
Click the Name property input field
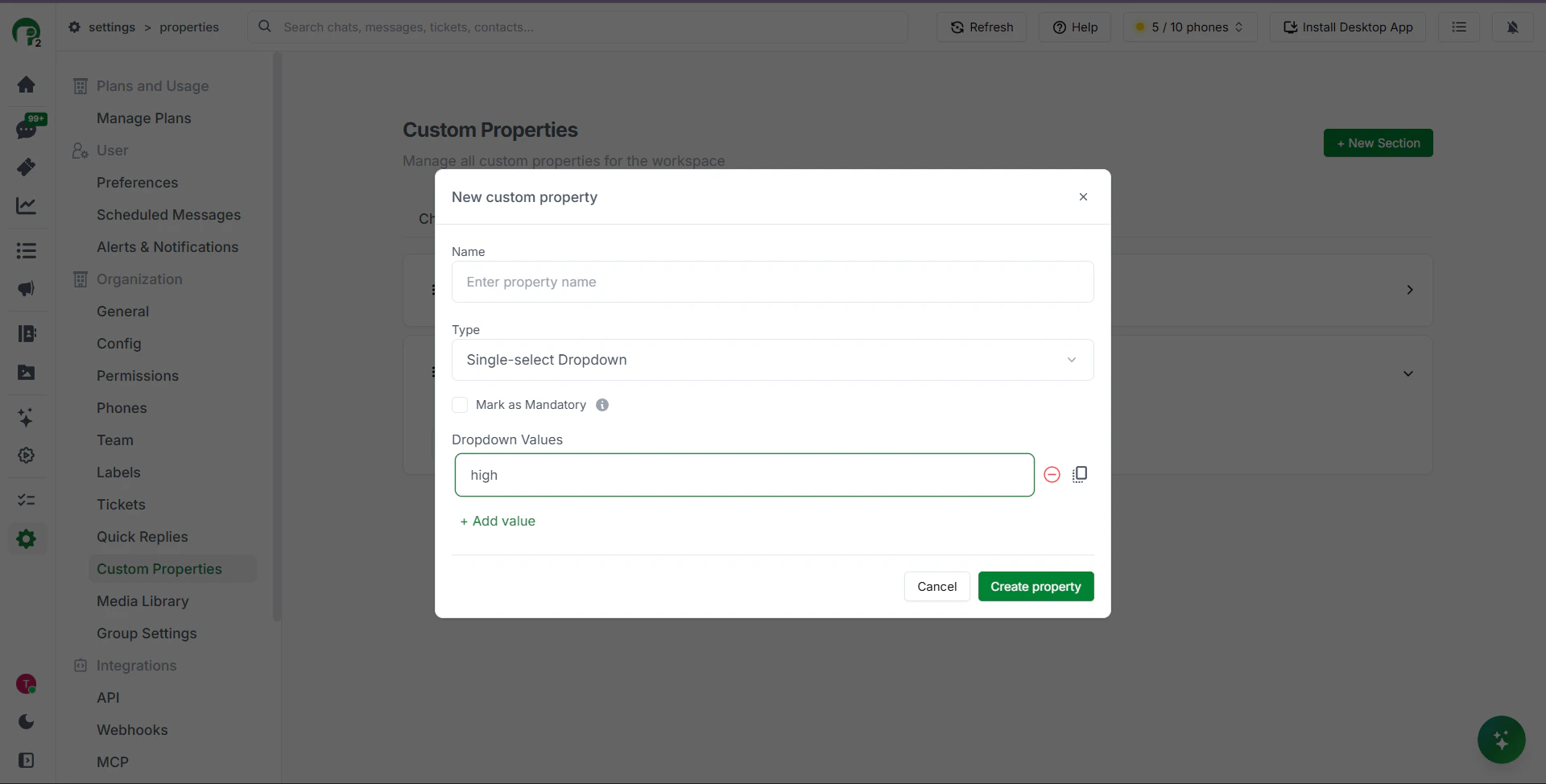pos(773,282)
